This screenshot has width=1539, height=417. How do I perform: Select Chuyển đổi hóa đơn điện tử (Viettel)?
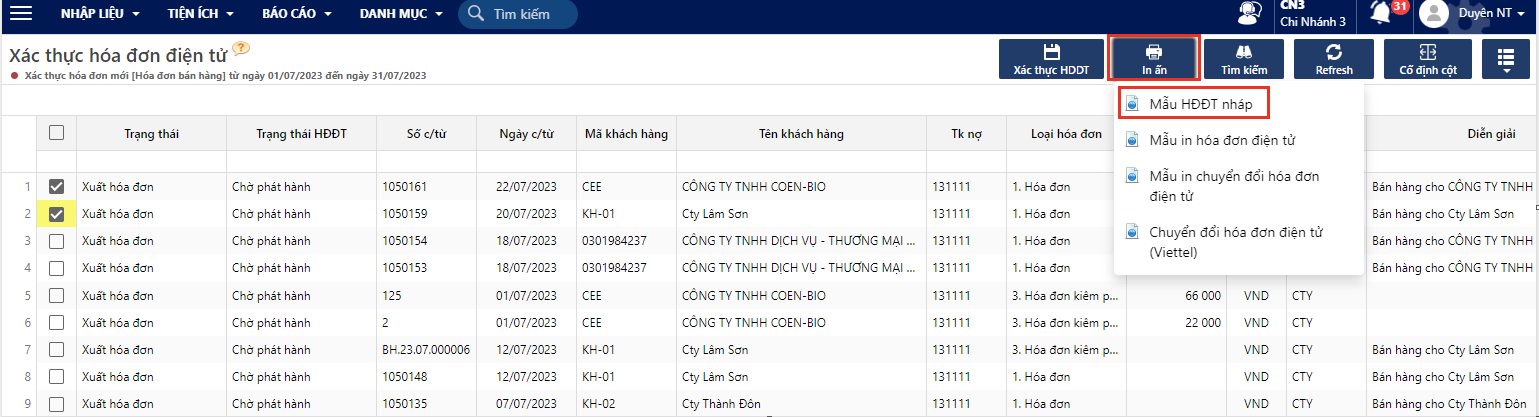1235,242
